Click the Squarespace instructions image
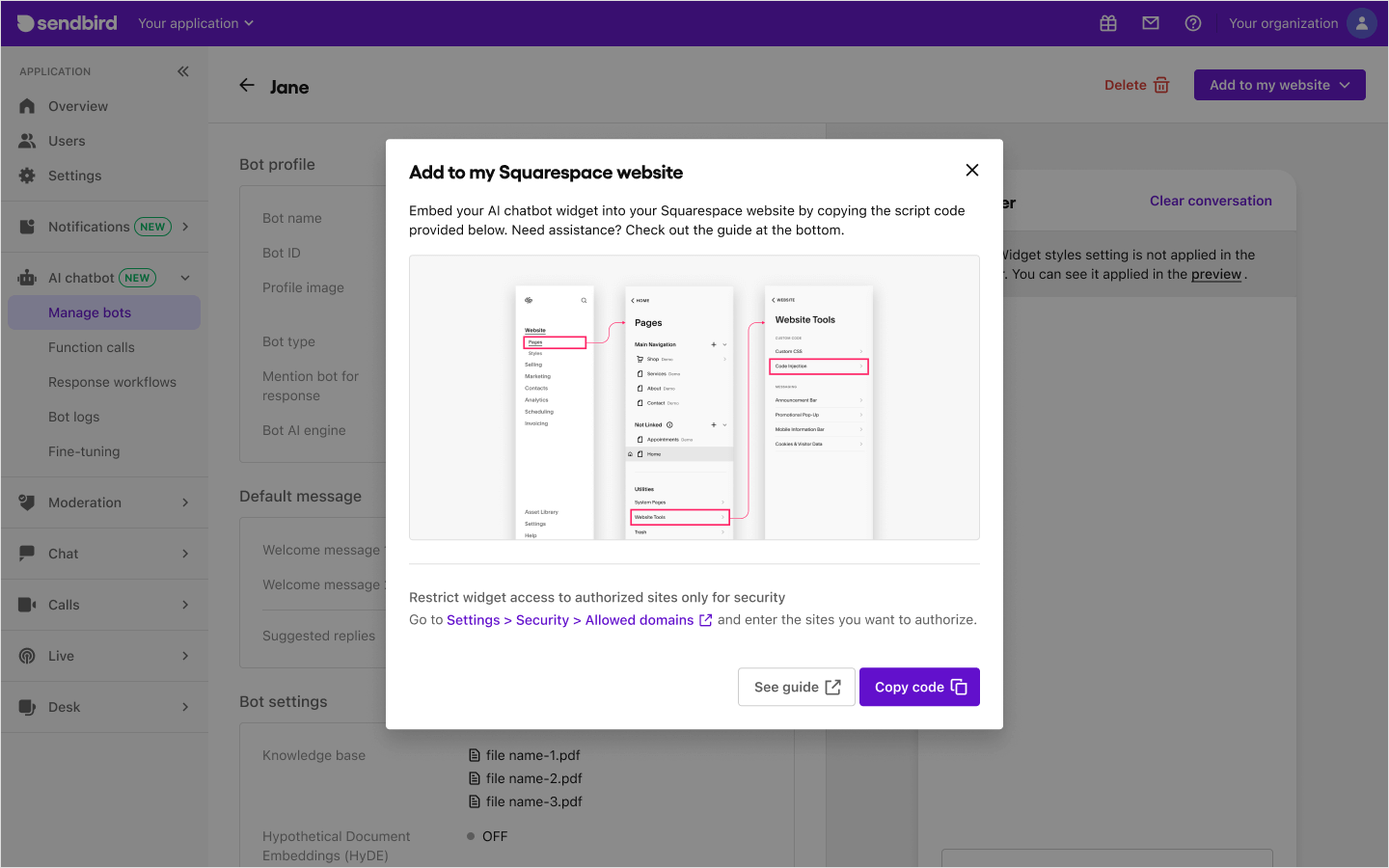The image size is (1389, 868). coord(694,397)
